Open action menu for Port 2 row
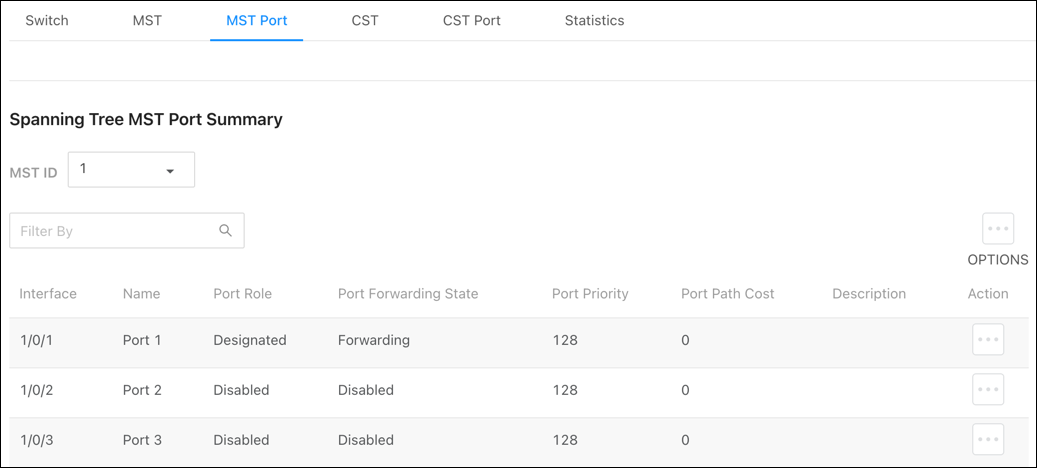The width and height of the screenshot is (1037, 468). (x=987, y=389)
